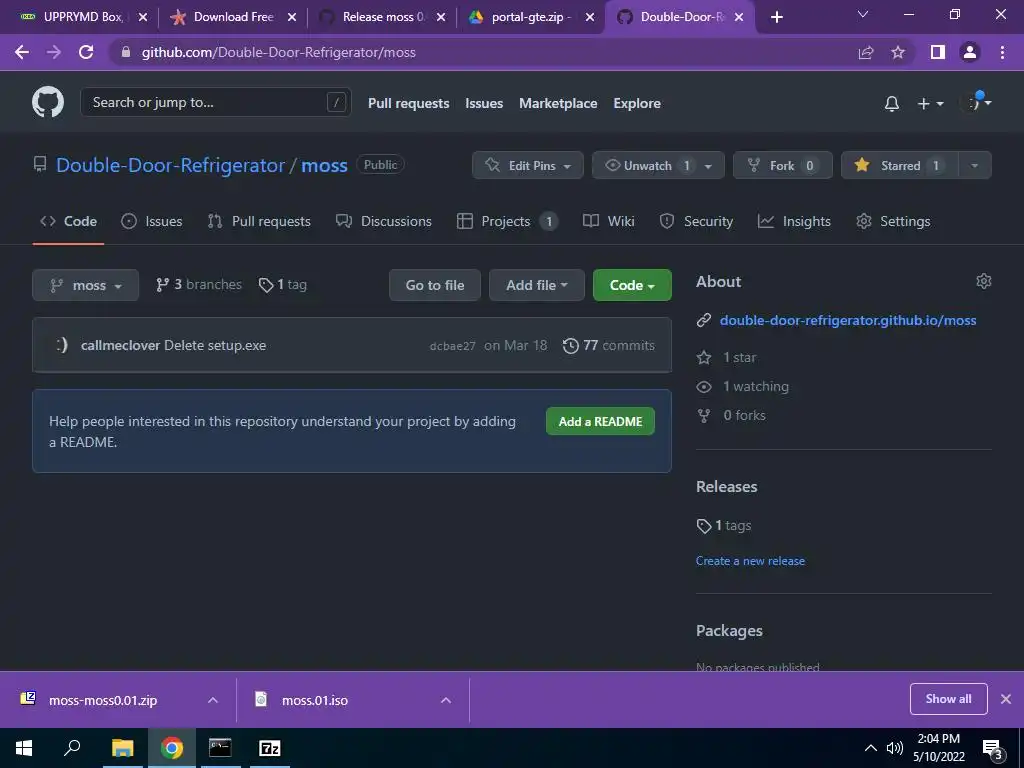Bookmark page with star icon in address bar
This screenshot has height=768, width=1024.
coord(898,52)
